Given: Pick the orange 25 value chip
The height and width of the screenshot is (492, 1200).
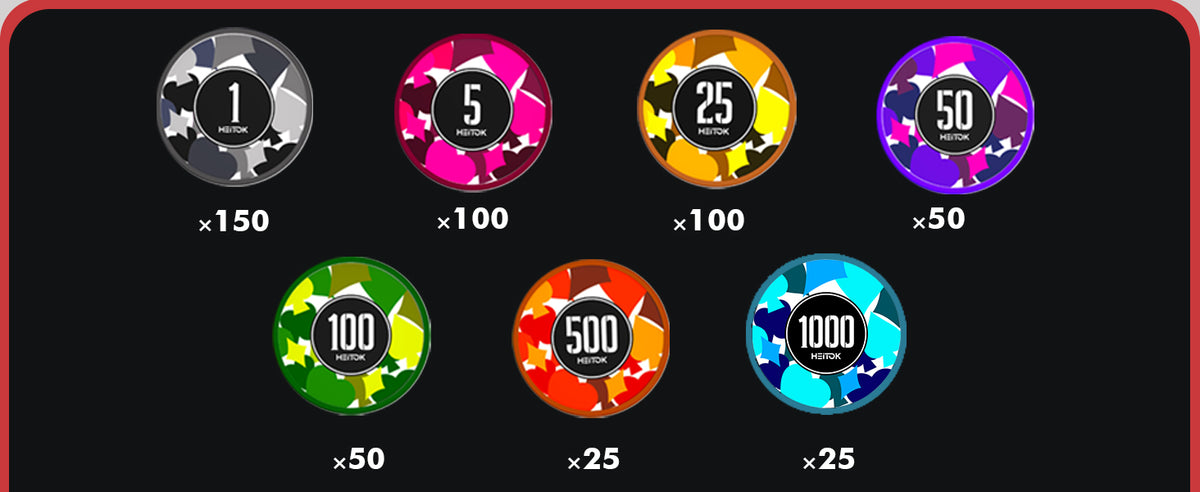Looking at the screenshot, I should tap(716, 110).
